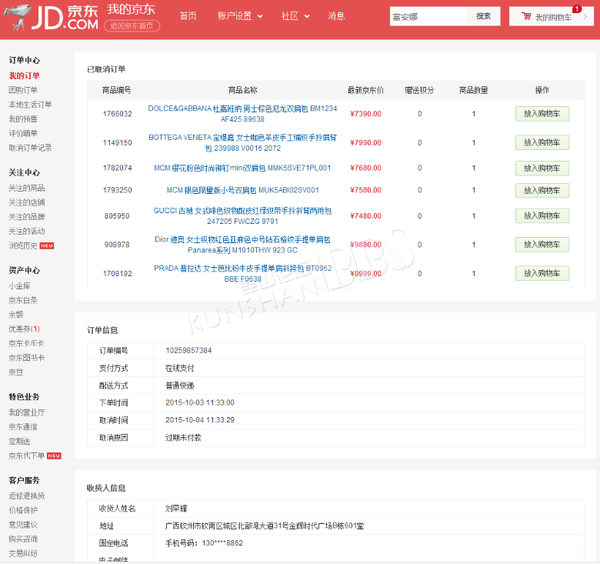The image size is (600, 564).
Task: Click the 搜索 search button
Action: click(x=483, y=16)
